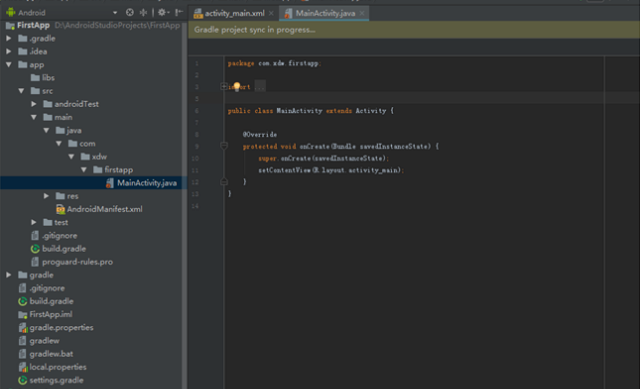Click the Gradle sync in progress banner
Image resolution: width=640 pixels, height=389 pixels.
click(413, 30)
